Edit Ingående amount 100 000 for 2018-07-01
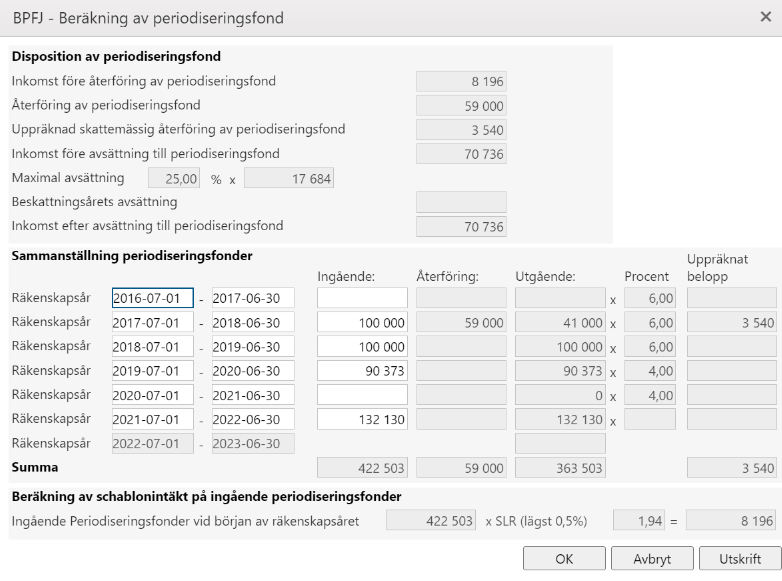This screenshot has width=782, height=581. click(x=362, y=347)
